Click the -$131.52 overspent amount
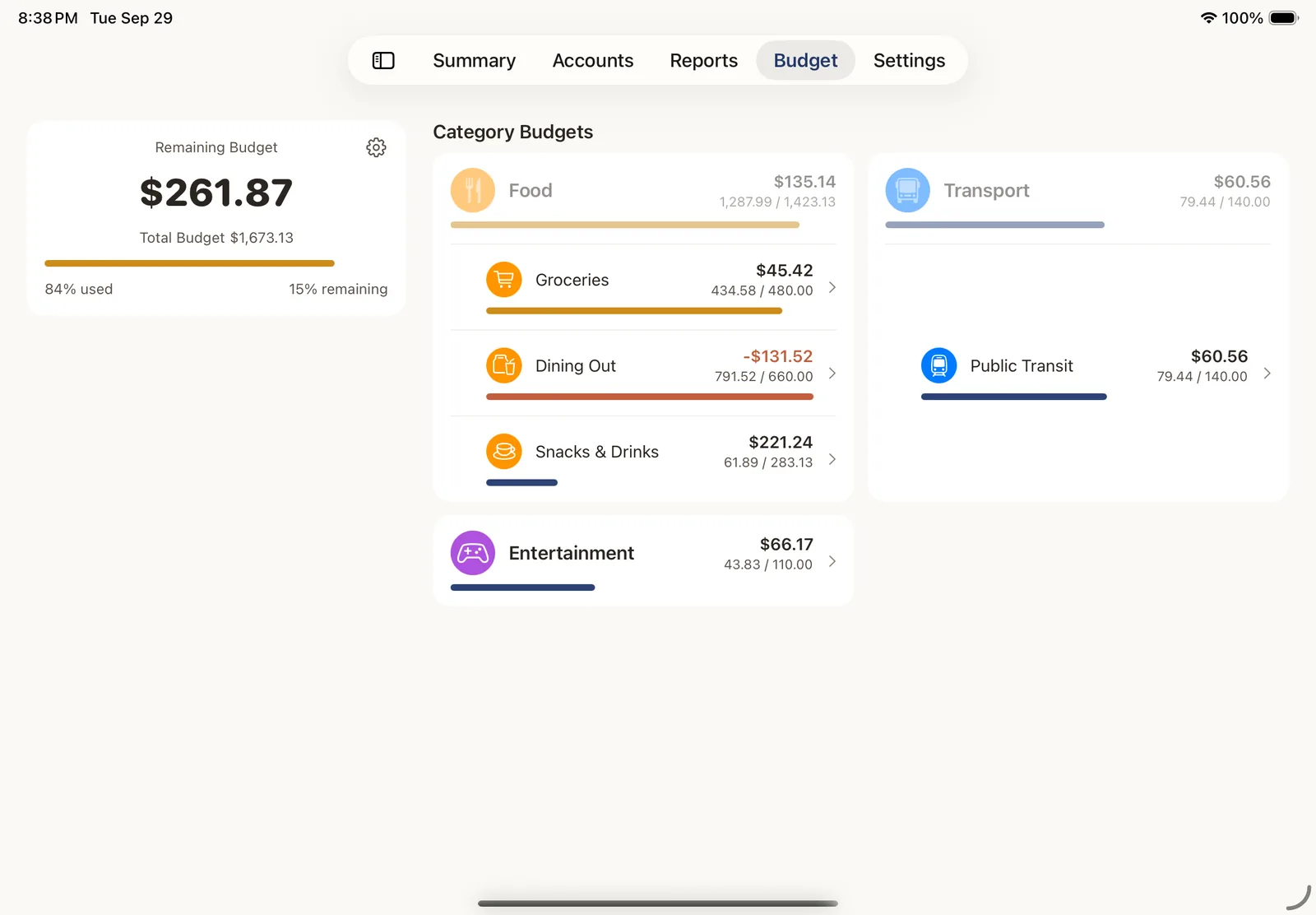Image resolution: width=1316 pixels, height=915 pixels. [778, 356]
